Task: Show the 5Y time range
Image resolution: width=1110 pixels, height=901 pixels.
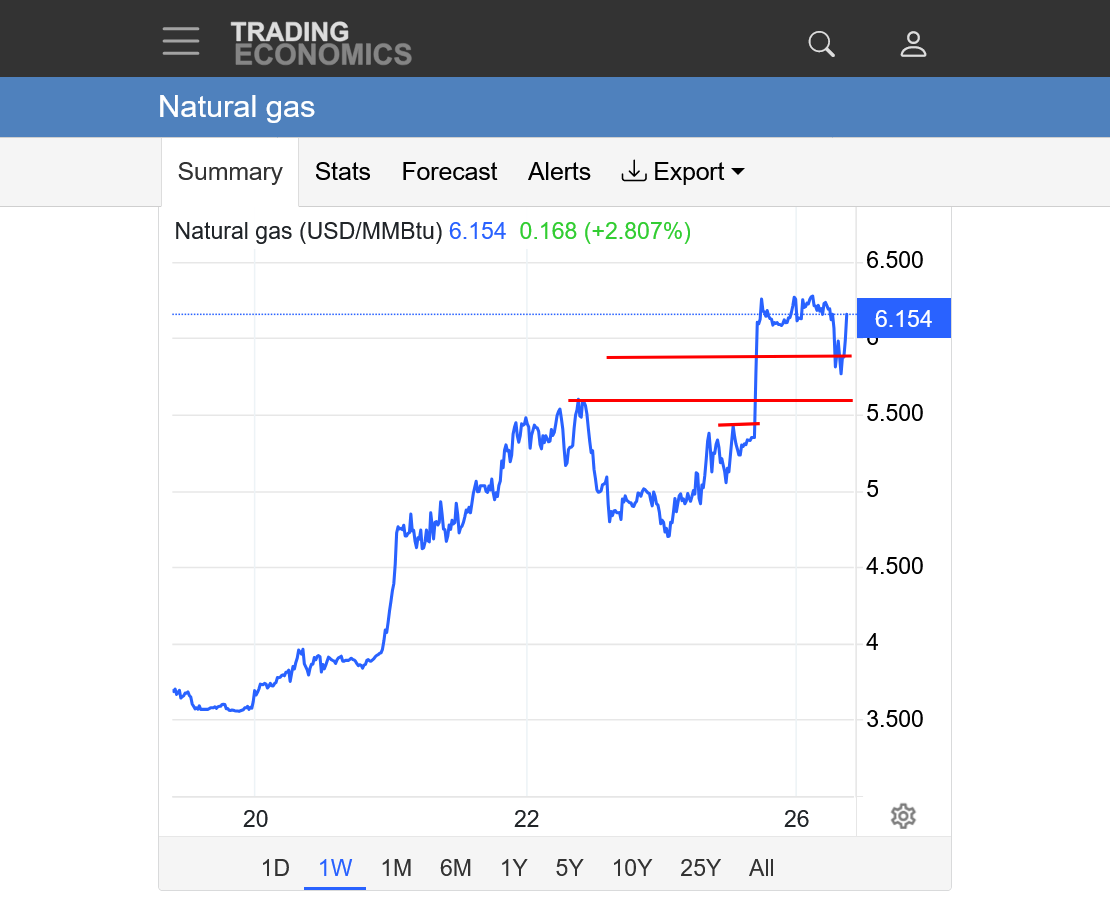Action: 569,868
